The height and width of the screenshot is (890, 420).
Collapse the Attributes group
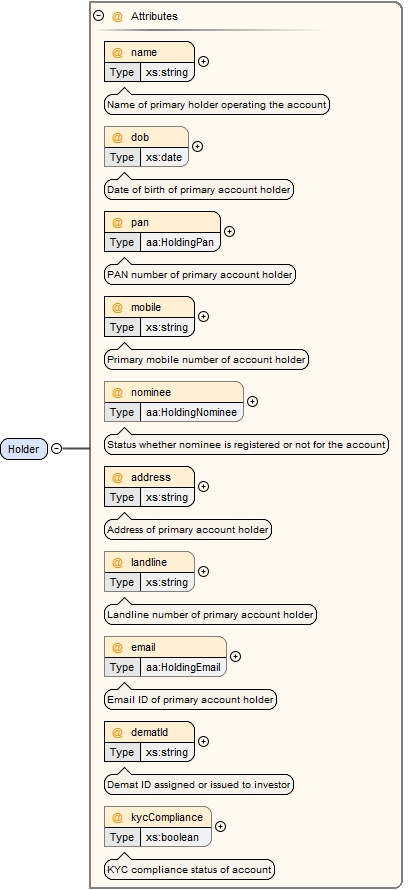(x=99, y=16)
